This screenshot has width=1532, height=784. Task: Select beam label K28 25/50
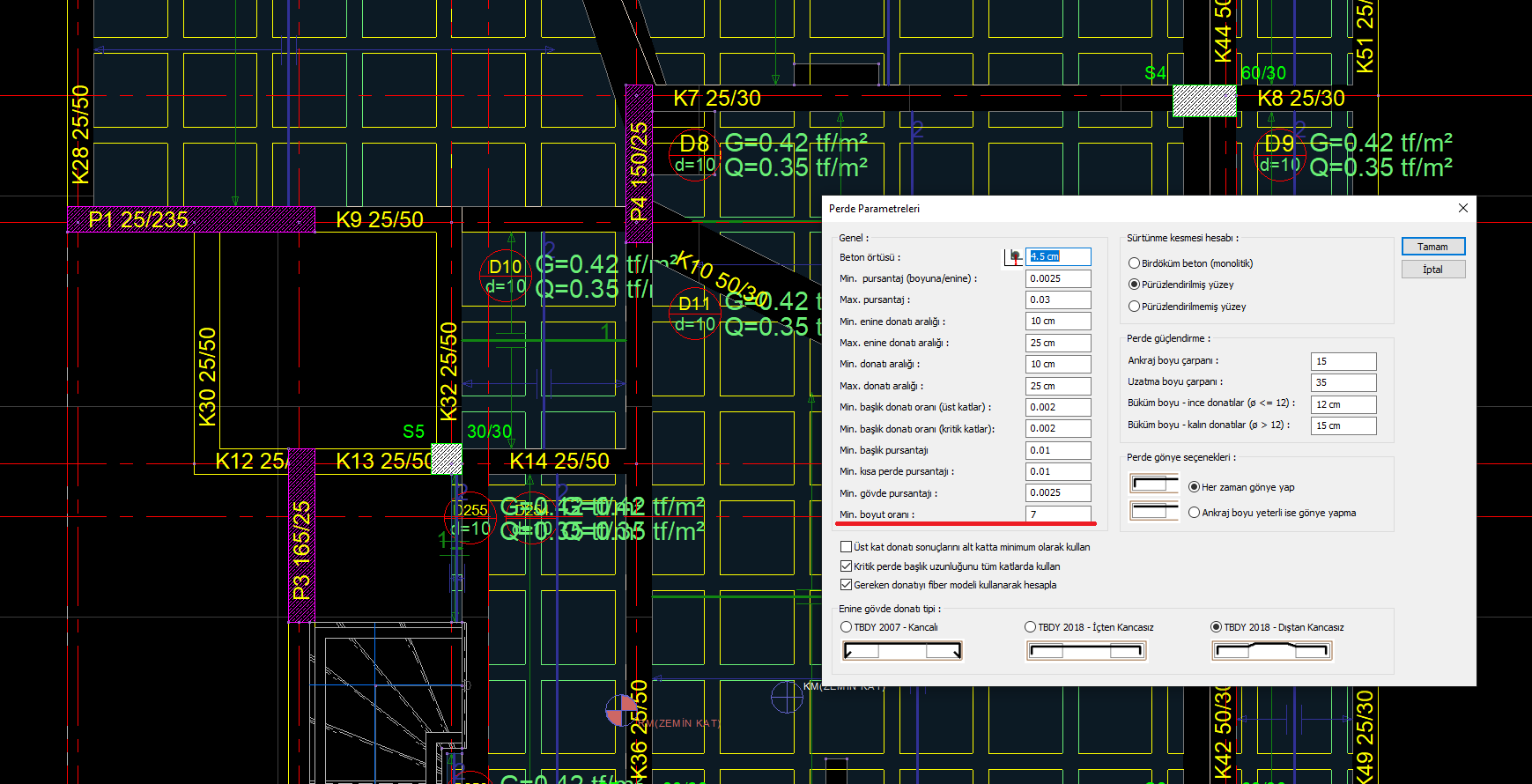coord(80,135)
